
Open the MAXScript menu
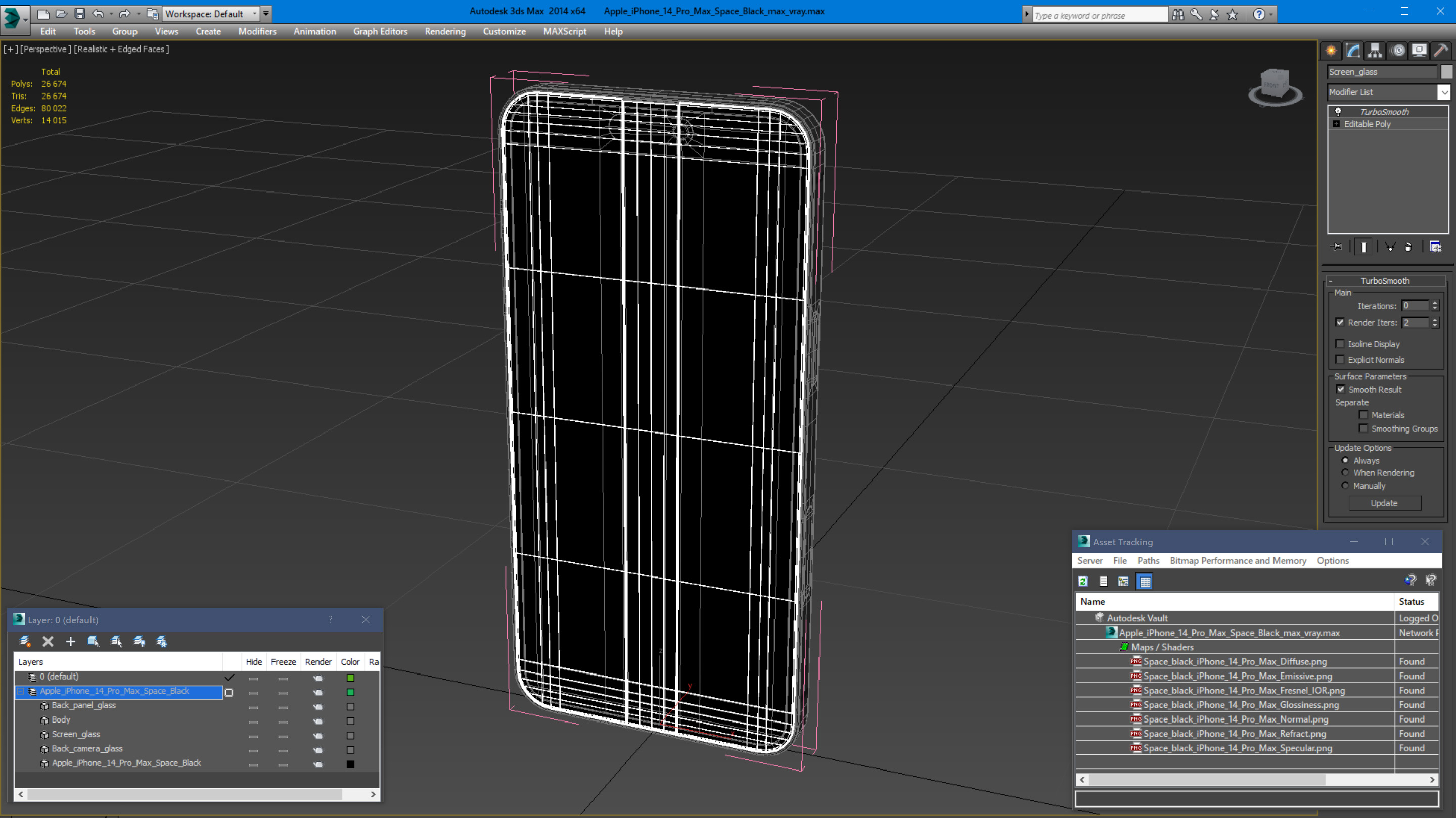[564, 31]
